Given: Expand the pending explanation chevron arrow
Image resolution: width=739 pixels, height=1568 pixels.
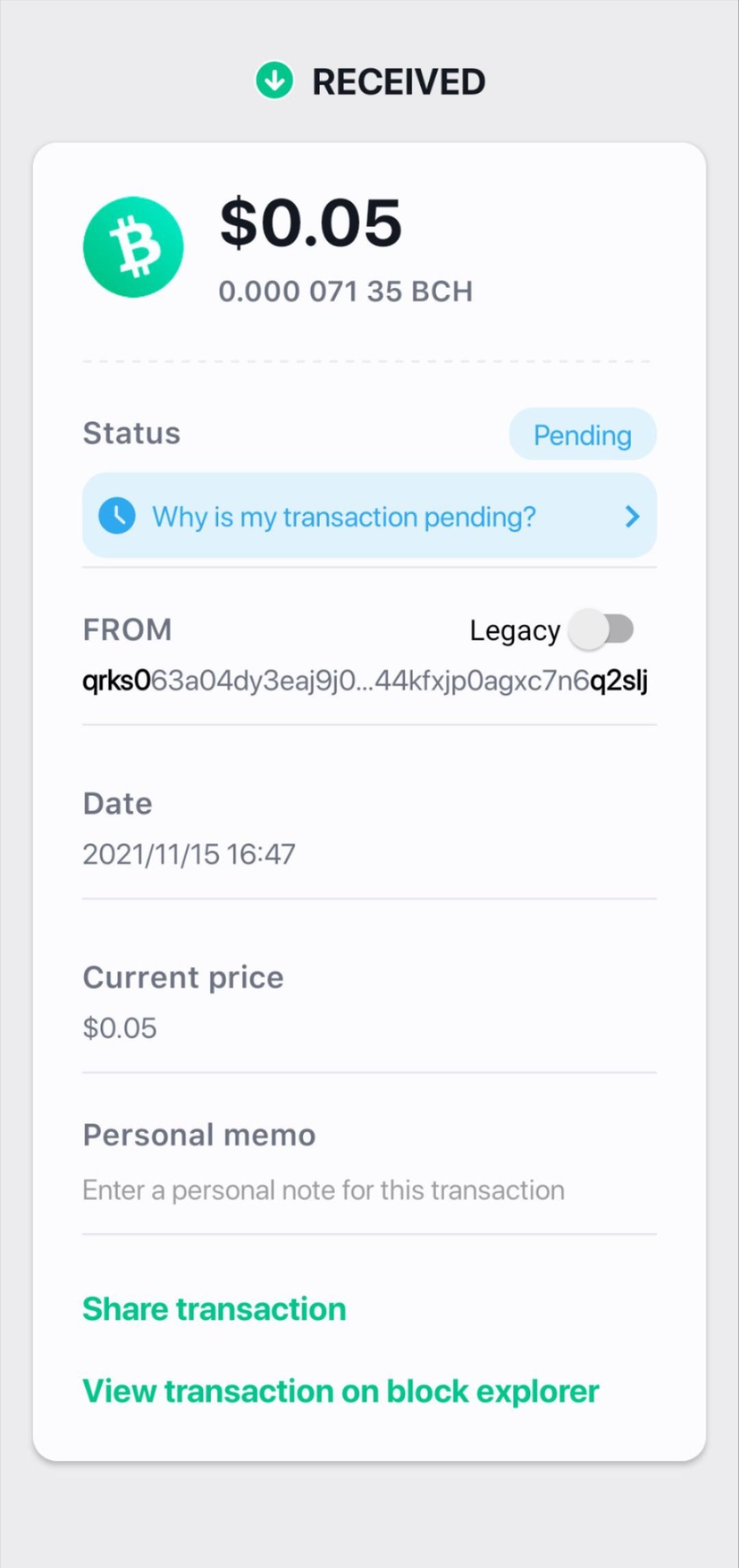Looking at the screenshot, I should (x=632, y=516).
